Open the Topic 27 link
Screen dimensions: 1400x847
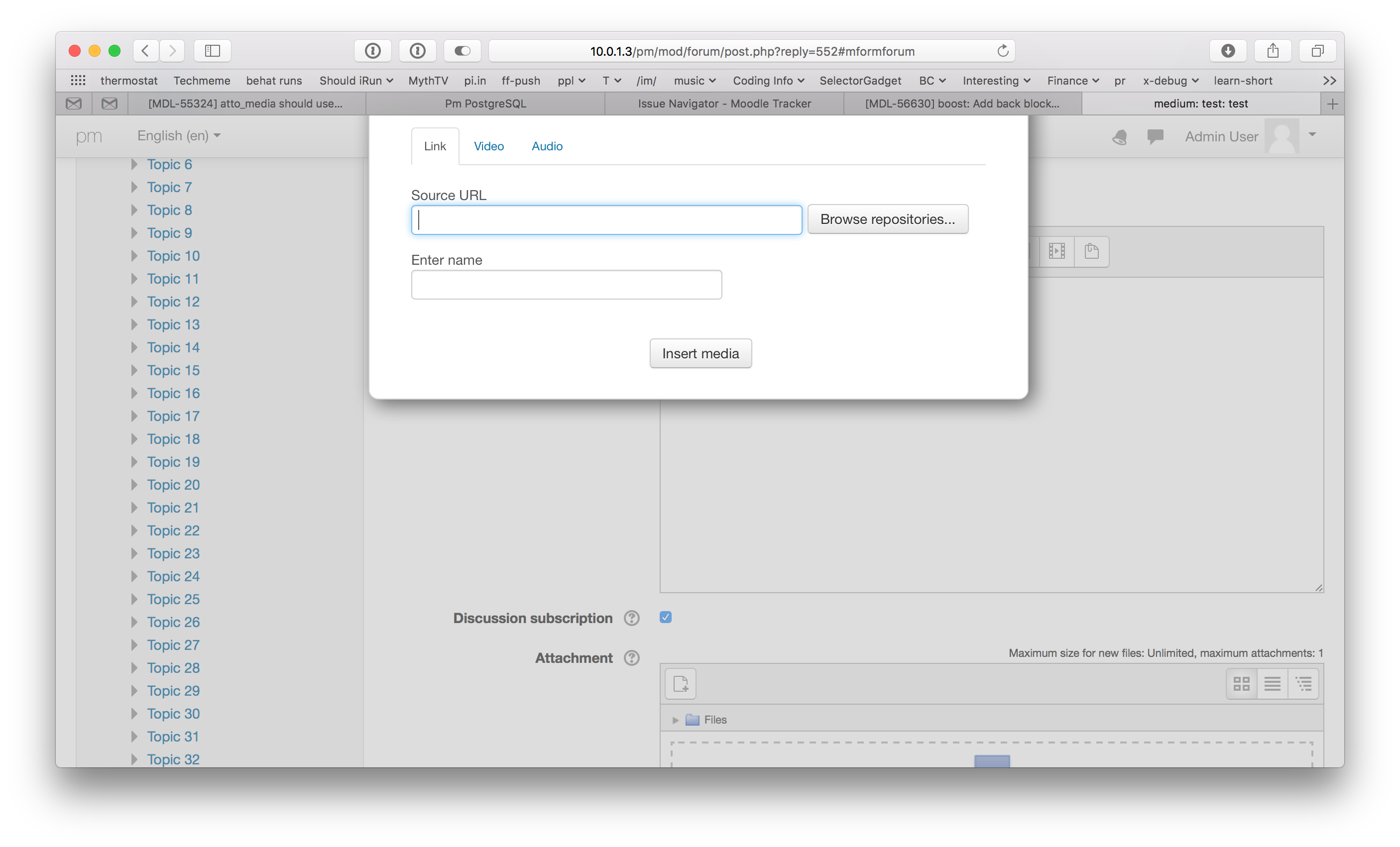click(x=173, y=645)
